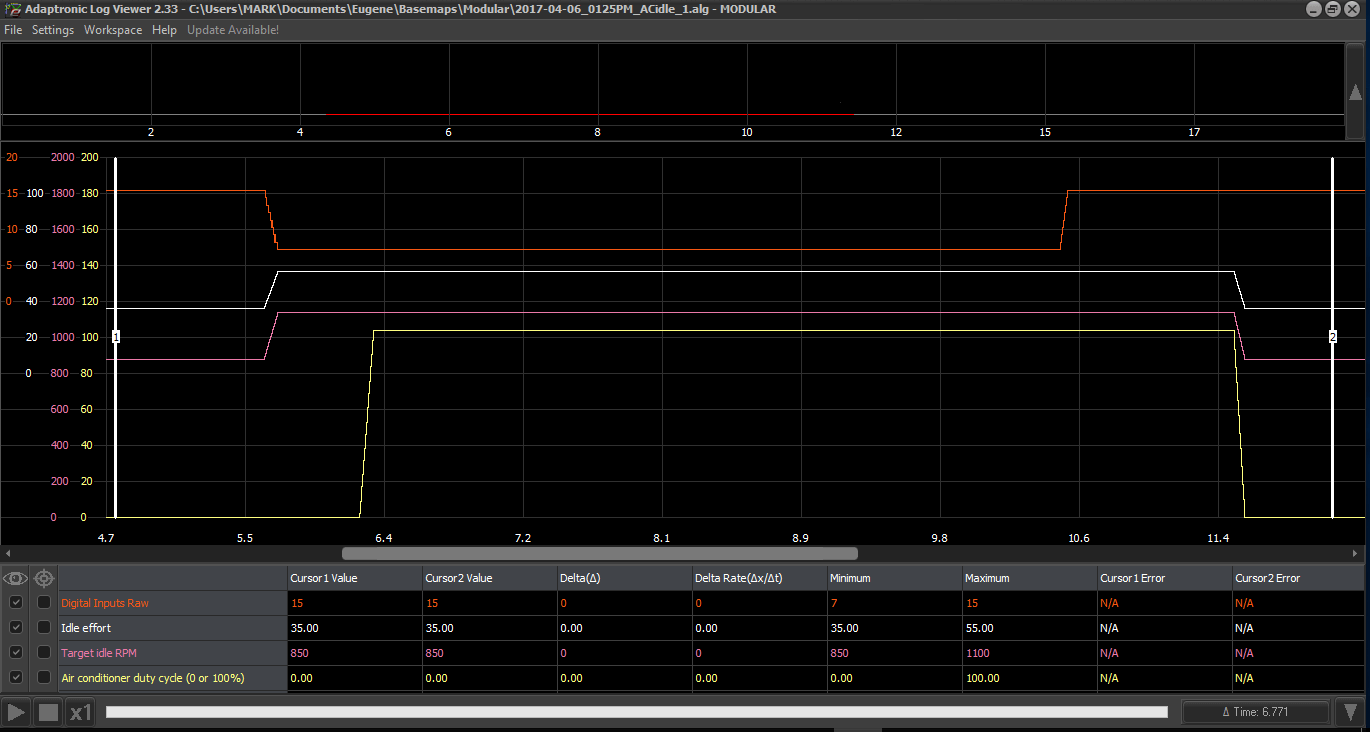
Task: Select the Cursor2 Value column header
Action: pyautogui.click(x=489, y=578)
